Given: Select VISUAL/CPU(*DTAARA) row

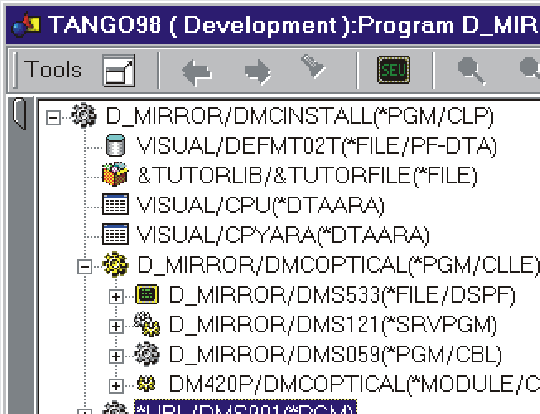Looking at the screenshot, I should point(261,206).
